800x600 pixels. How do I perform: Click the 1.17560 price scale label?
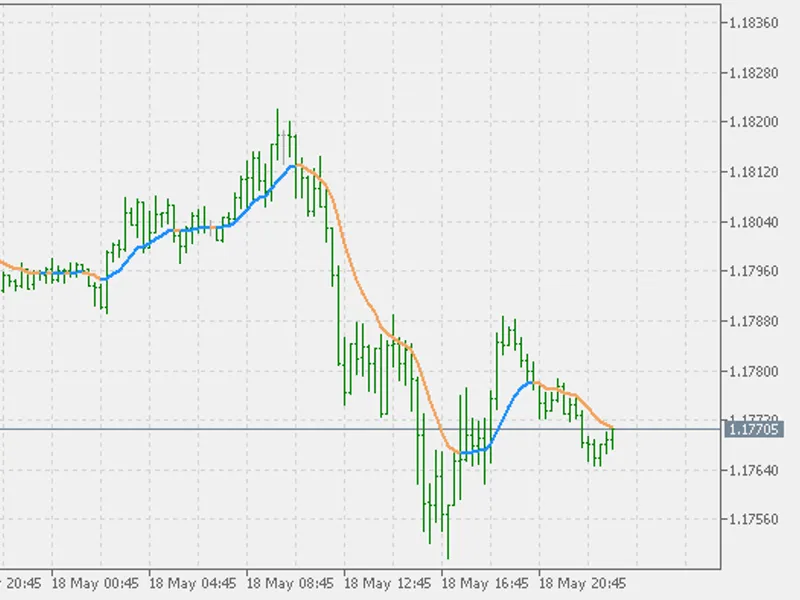[x=754, y=519]
